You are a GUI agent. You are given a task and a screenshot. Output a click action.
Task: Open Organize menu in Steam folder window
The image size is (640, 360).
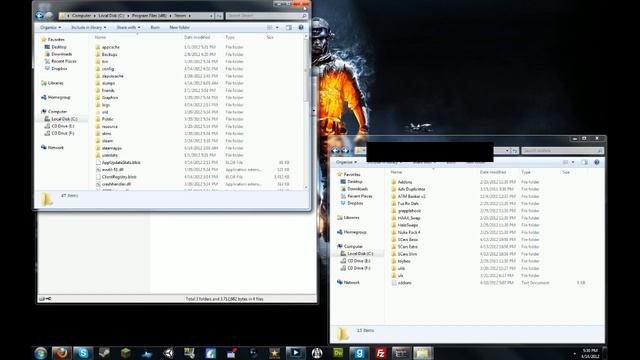click(51, 27)
